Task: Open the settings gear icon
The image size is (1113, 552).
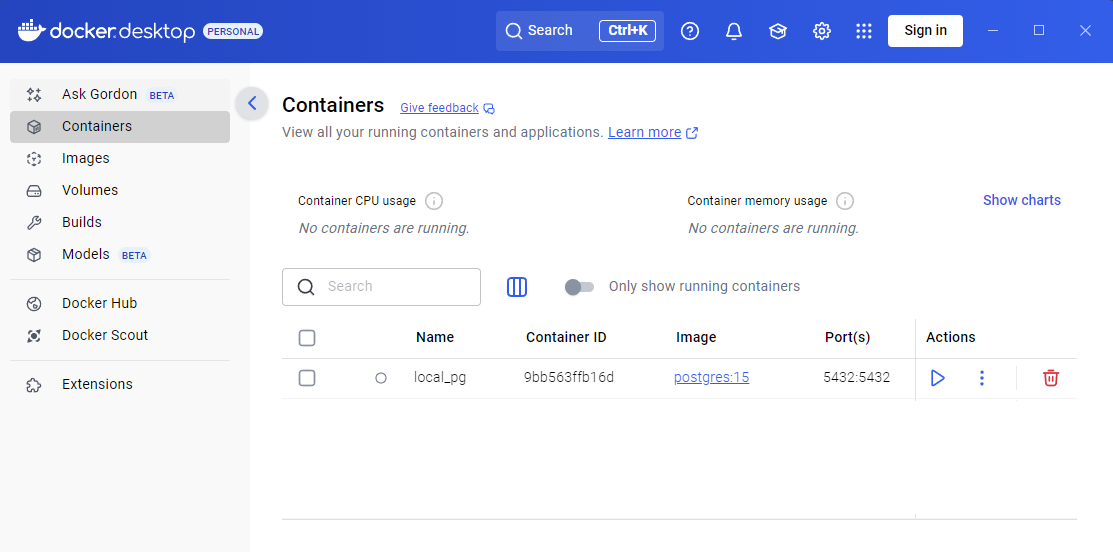Action: (x=822, y=31)
